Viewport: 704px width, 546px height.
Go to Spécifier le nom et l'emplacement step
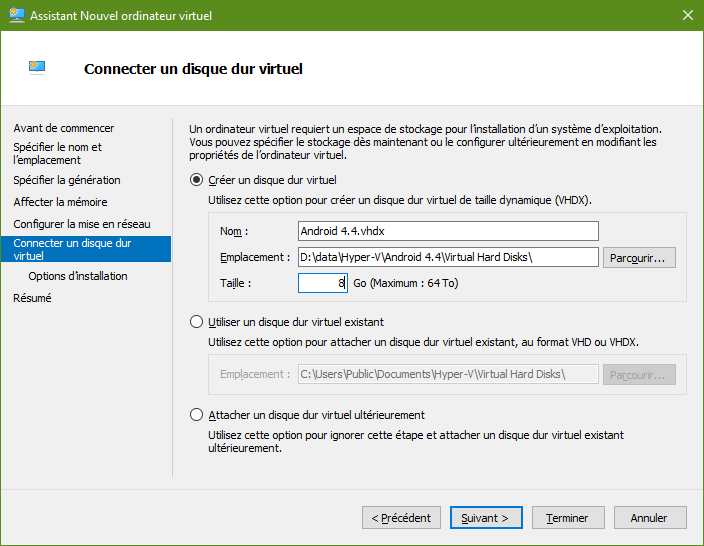pos(57,154)
